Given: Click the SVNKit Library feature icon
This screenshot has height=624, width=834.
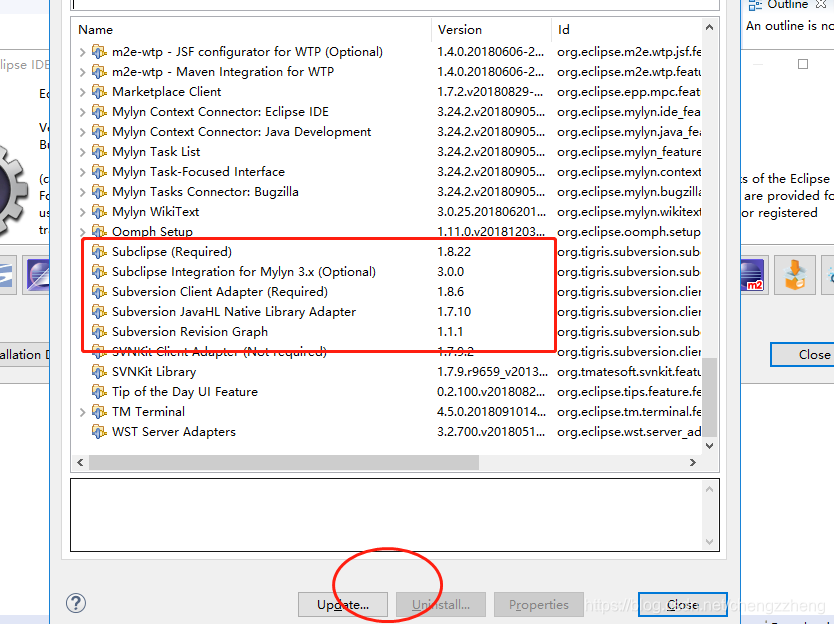Looking at the screenshot, I should [98, 372].
